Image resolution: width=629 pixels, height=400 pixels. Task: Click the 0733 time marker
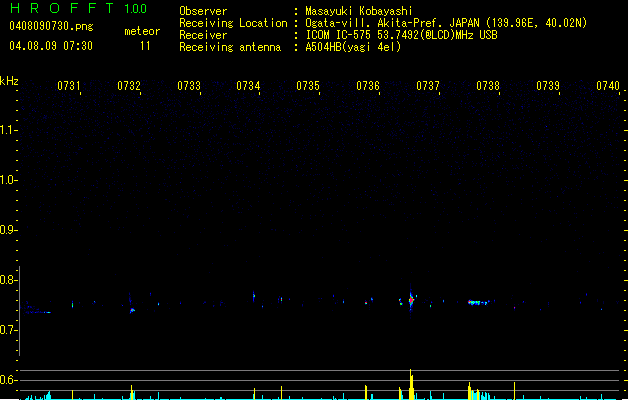tap(189, 86)
